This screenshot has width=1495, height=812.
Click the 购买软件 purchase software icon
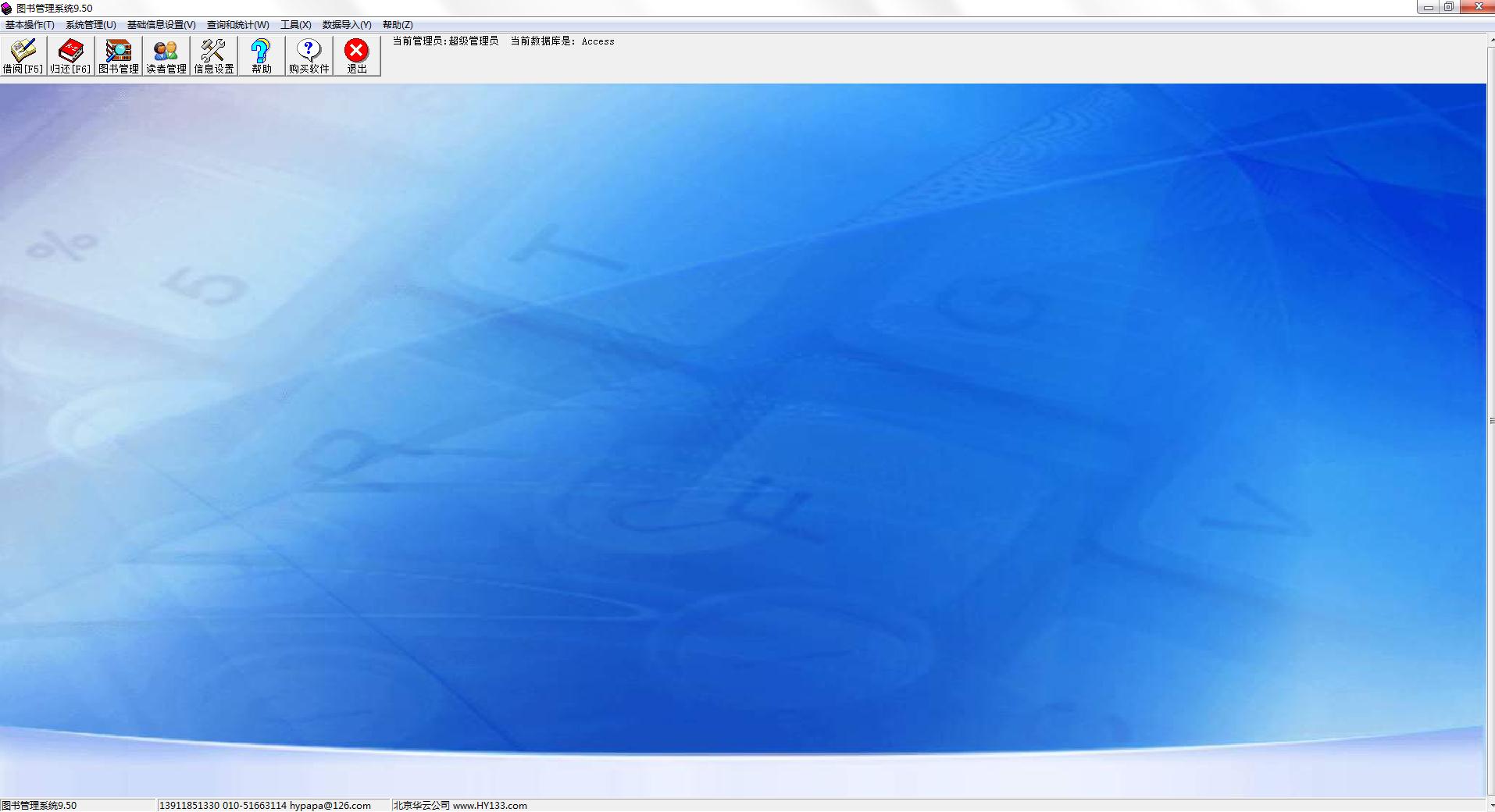tap(309, 56)
